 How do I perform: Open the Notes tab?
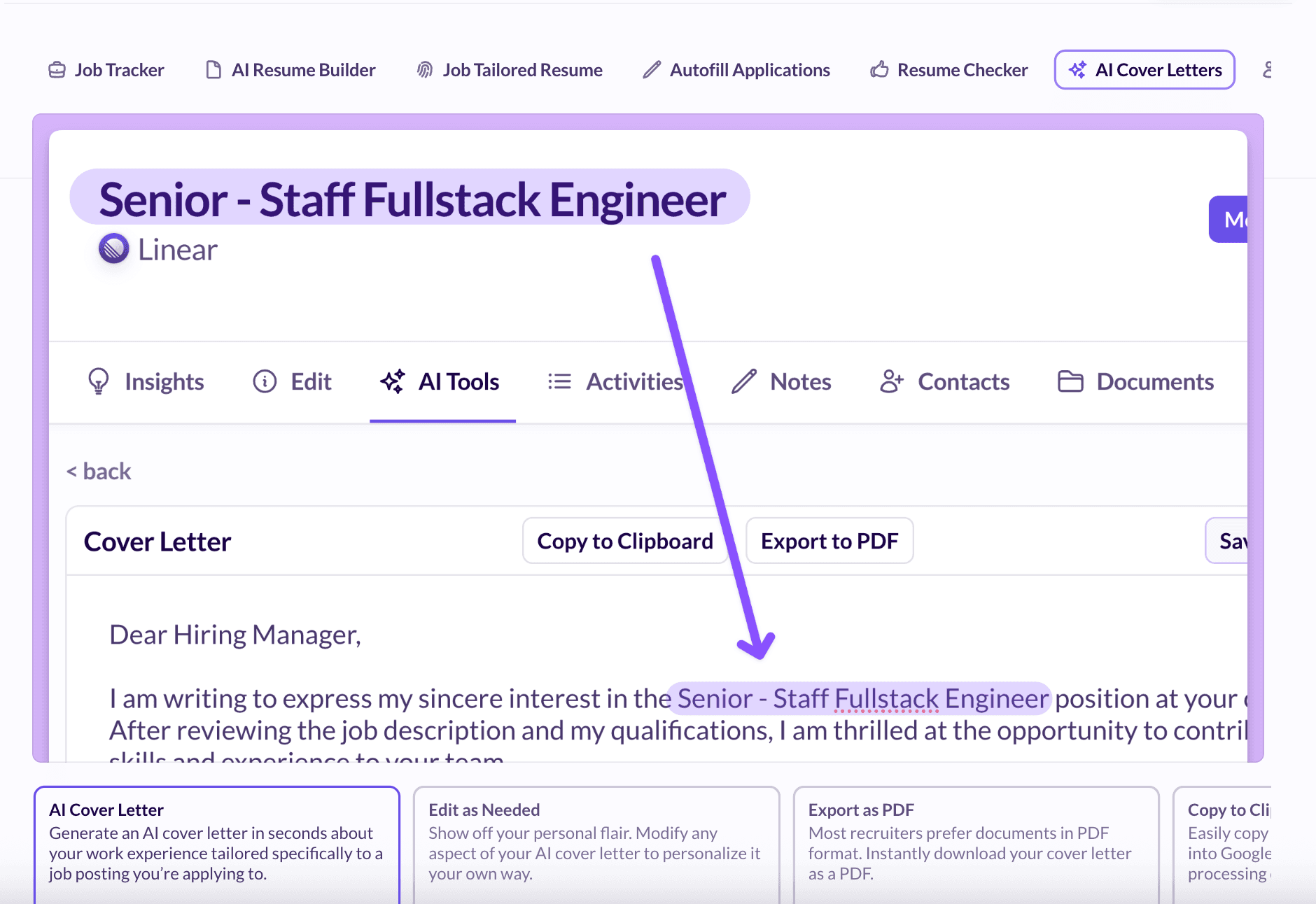[x=781, y=381]
